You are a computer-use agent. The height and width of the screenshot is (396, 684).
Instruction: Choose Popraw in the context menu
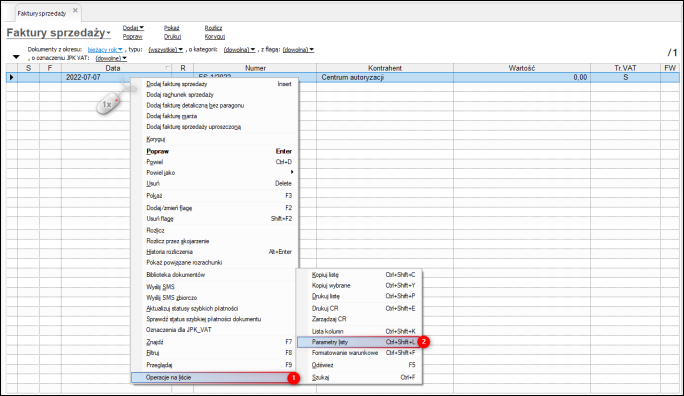[215, 151]
